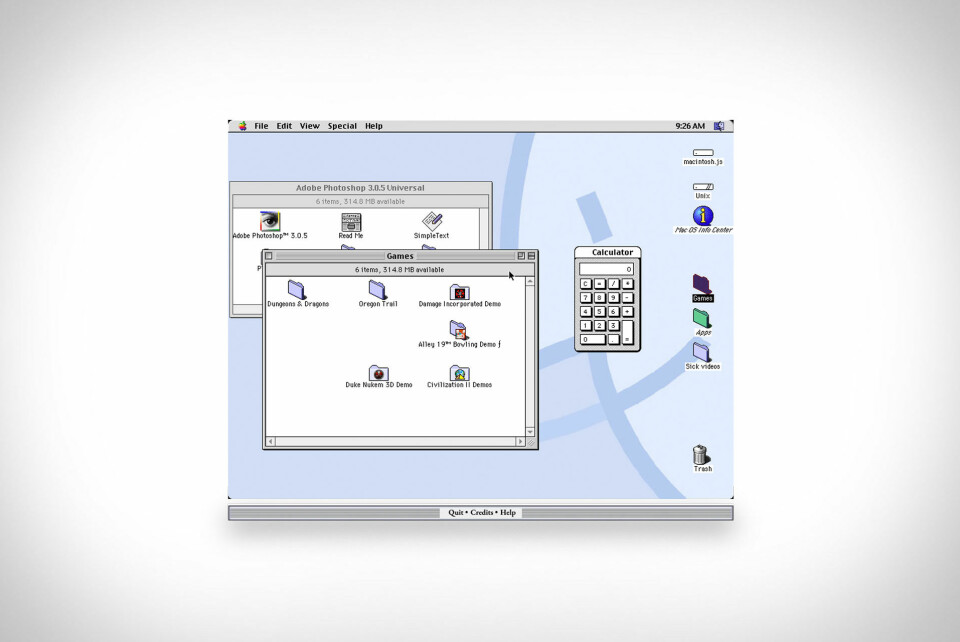The height and width of the screenshot is (642, 960).
Task: Click the Trash icon
Action: pos(701,455)
